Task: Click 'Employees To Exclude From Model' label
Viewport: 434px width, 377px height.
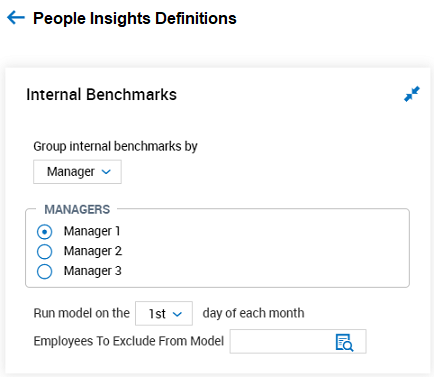Action: (x=129, y=341)
